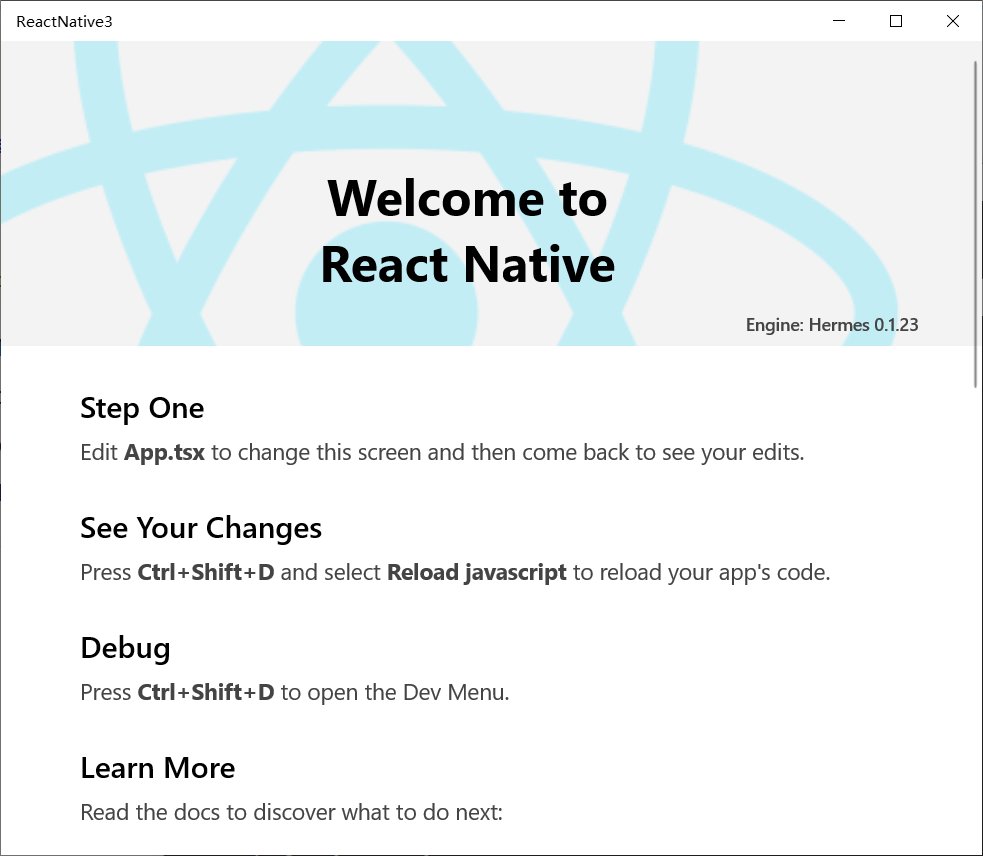This screenshot has height=856, width=983.
Task: Click Ctrl+Shift+D in the Debug section
Action: 206,692
